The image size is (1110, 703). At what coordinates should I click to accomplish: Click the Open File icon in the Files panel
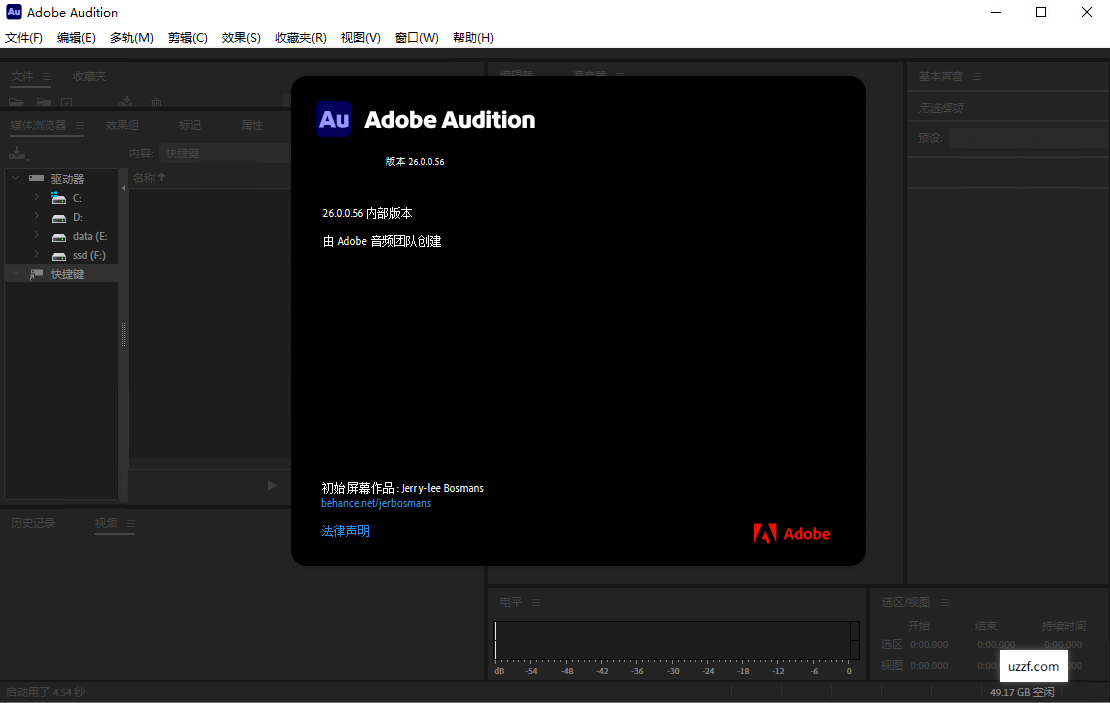point(17,102)
